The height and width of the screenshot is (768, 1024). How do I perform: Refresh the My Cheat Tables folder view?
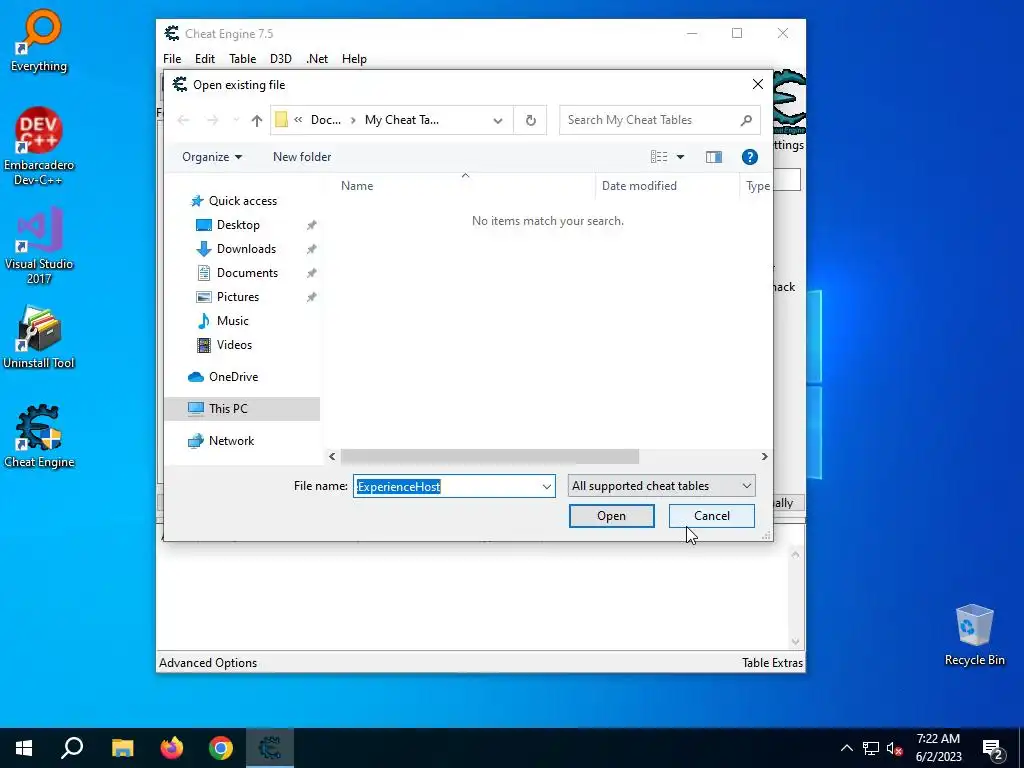pos(530,120)
